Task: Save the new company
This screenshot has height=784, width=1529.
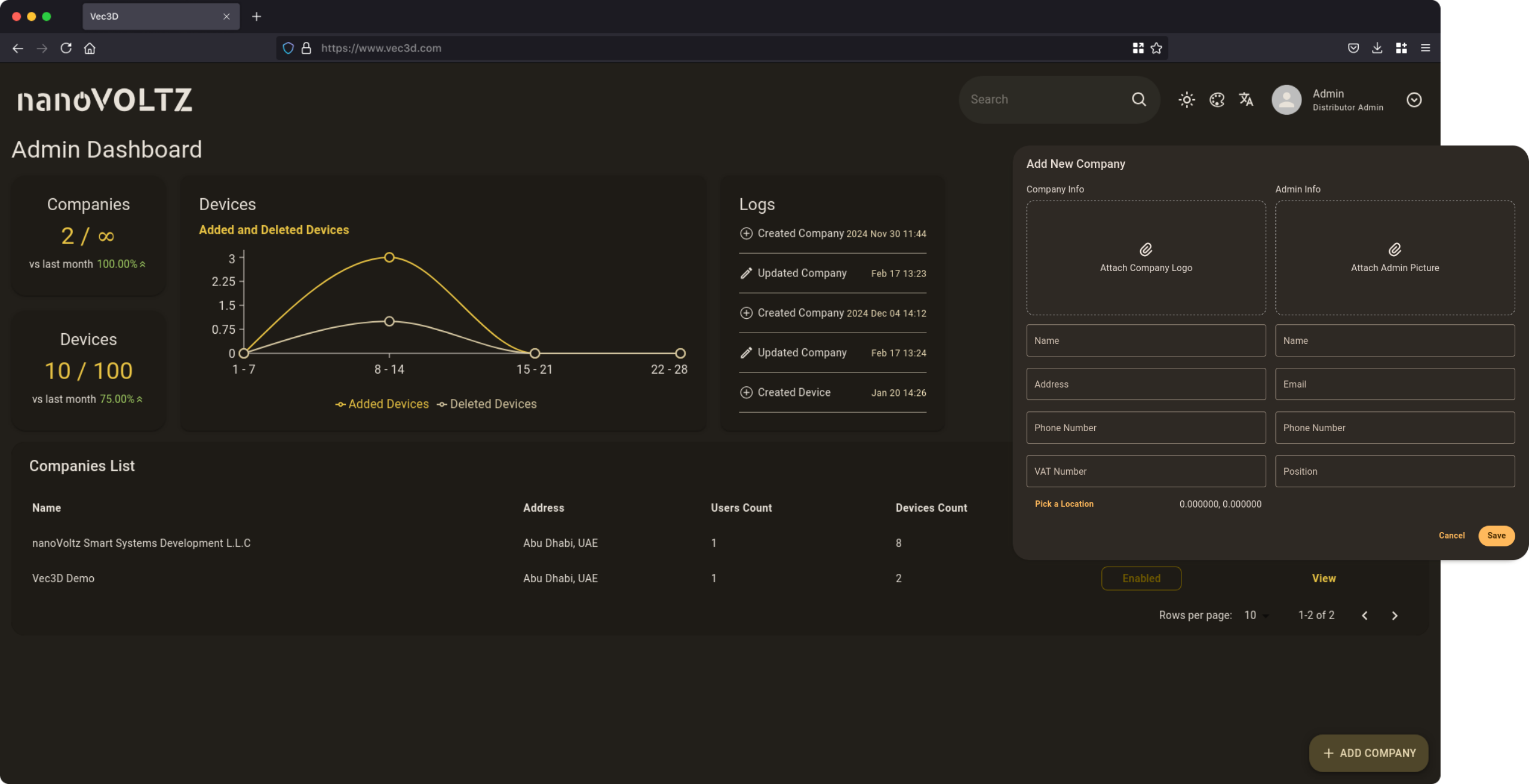Action: coord(1496,536)
